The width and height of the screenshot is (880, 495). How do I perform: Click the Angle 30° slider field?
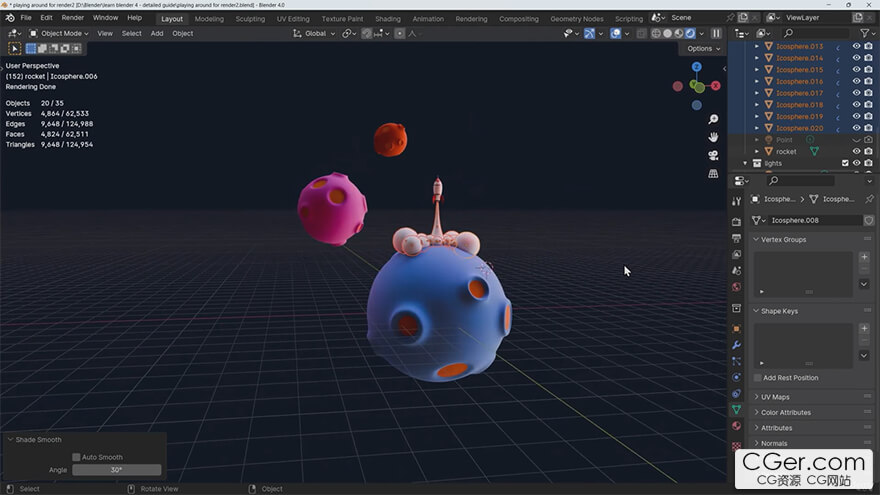click(116, 470)
